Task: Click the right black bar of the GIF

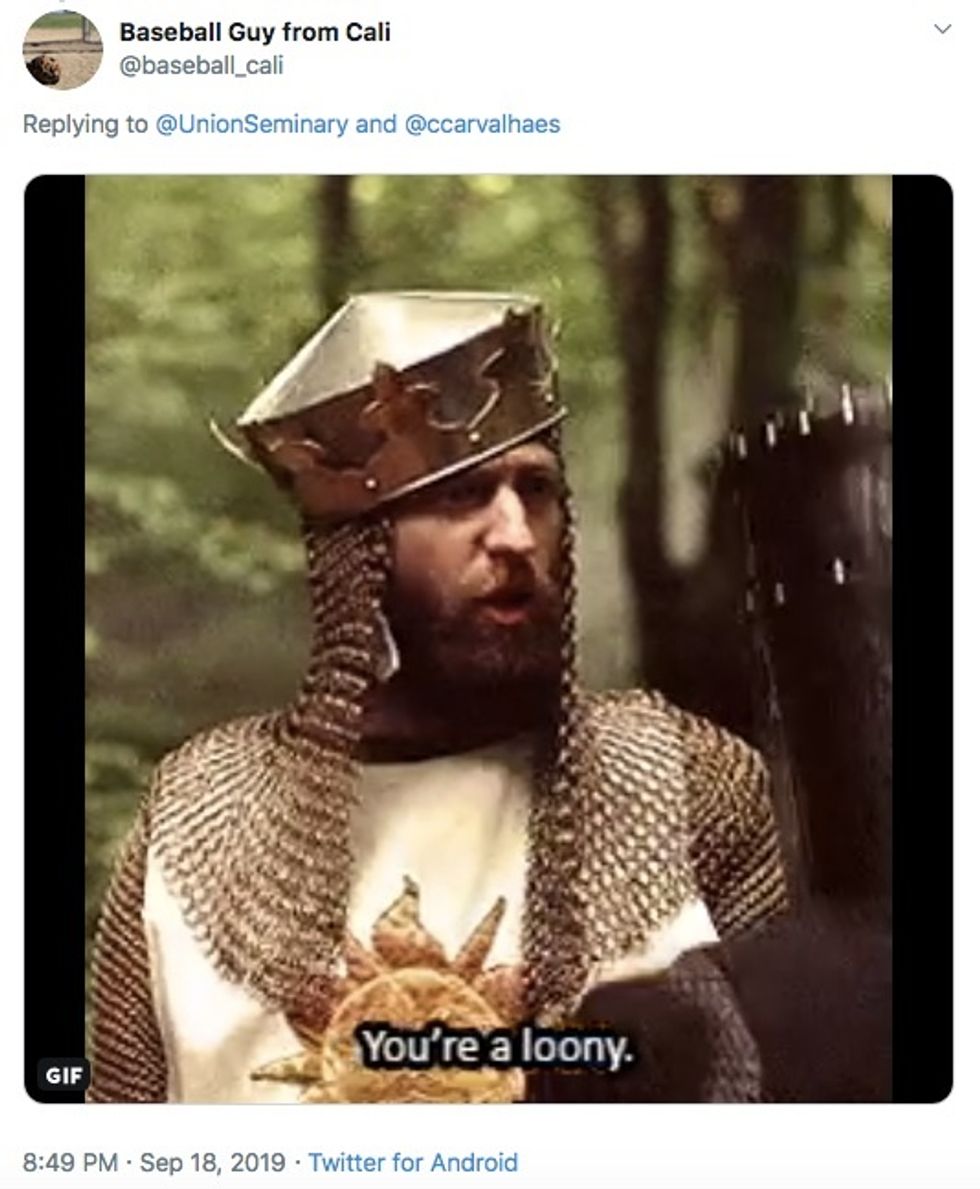Action: (922, 638)
